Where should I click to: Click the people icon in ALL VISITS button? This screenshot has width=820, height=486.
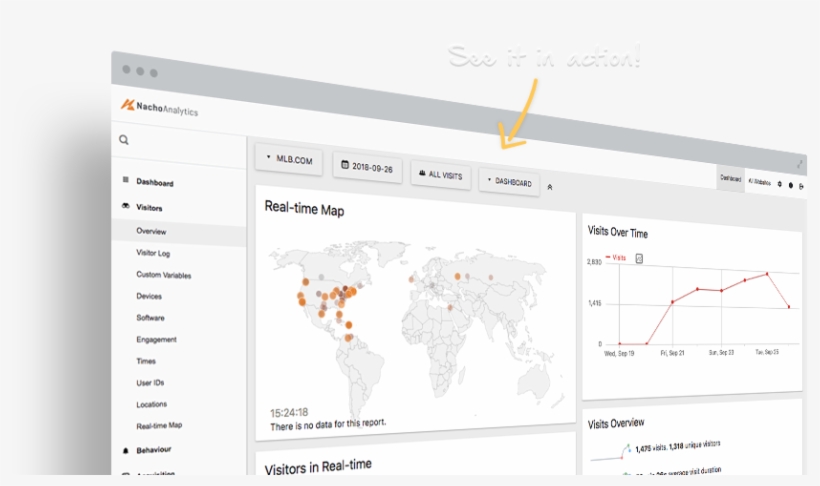coord(422,173)
